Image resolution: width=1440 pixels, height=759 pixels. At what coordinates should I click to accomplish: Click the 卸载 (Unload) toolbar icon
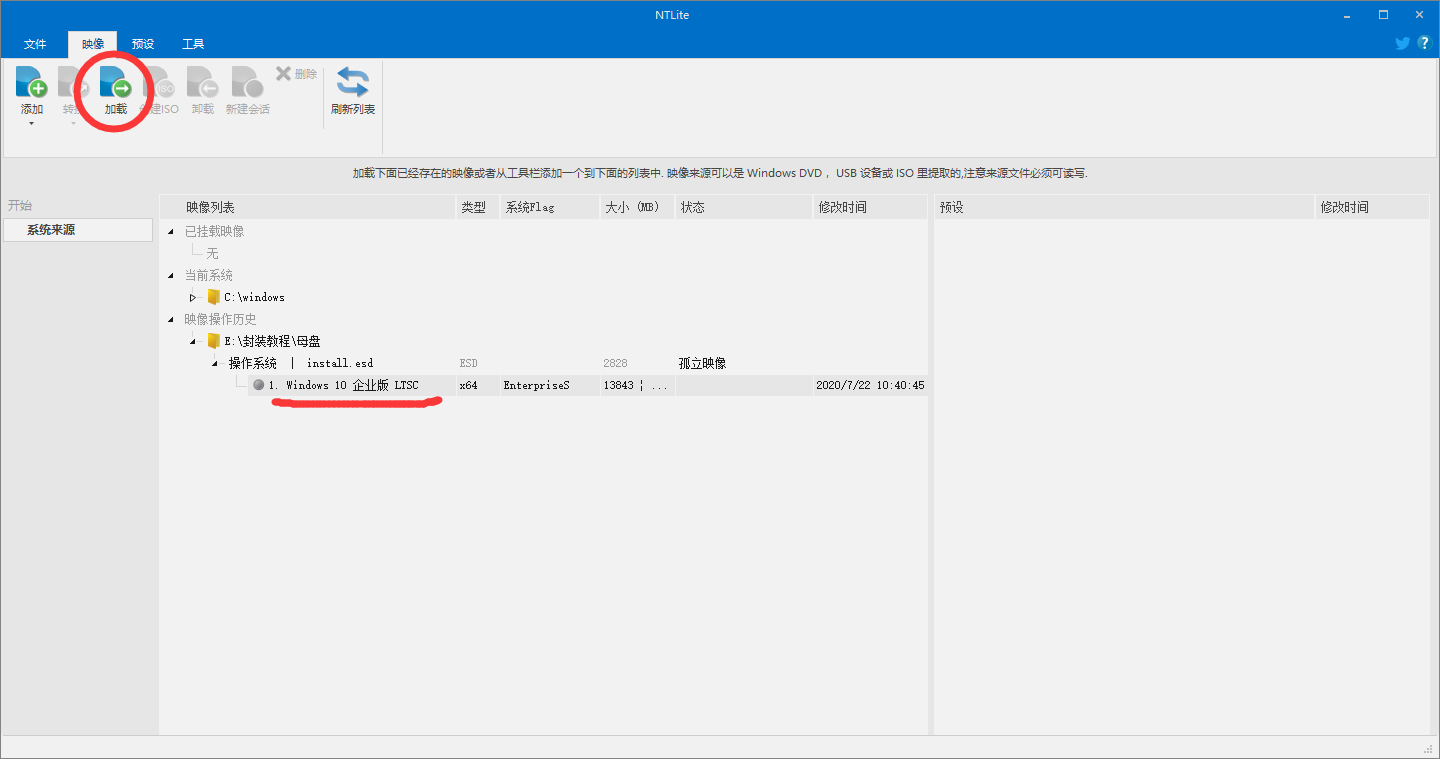pos(203,81)
